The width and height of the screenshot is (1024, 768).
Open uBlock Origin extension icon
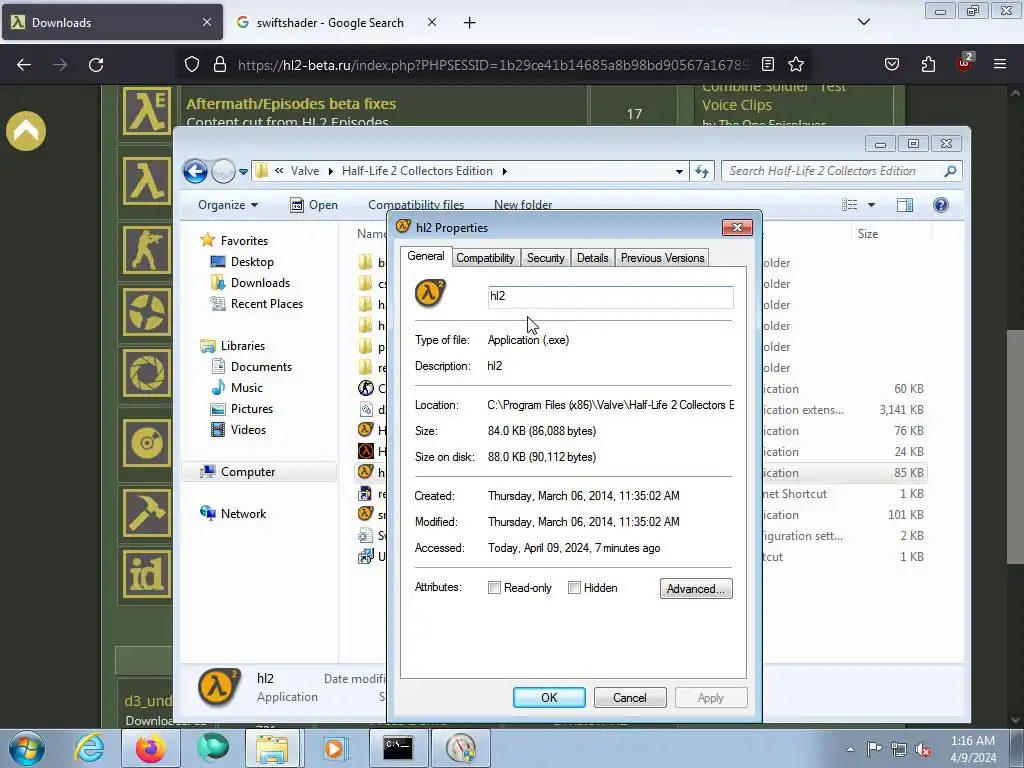pos(964,63)
